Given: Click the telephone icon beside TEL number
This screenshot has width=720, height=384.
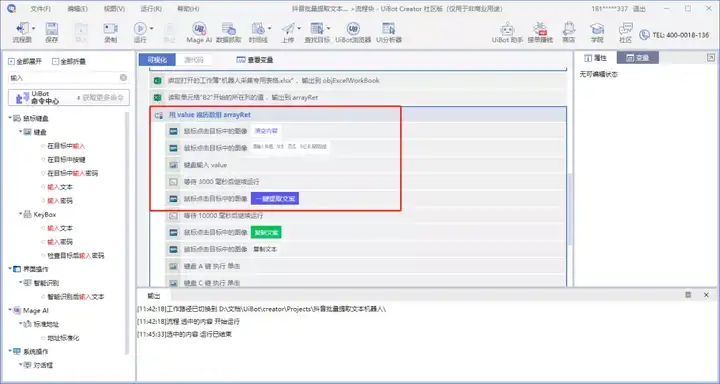Looking at the screenshot, I should [x=644, y=35].
